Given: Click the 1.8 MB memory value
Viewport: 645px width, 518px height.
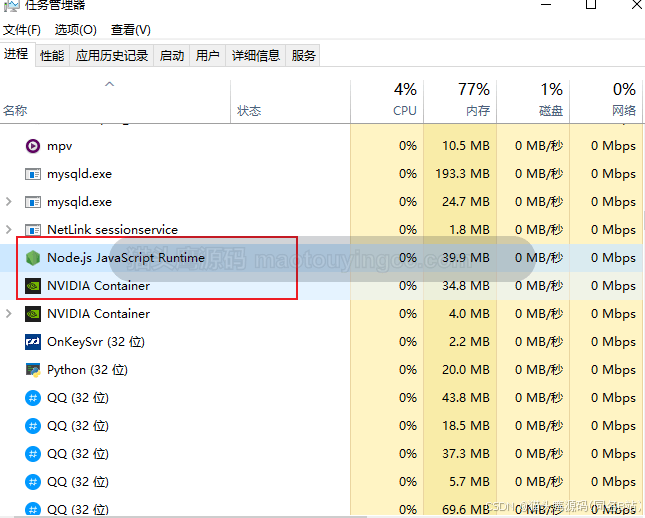Looking at the screenshot, I should pyautogui.click(x=469, y=230).
